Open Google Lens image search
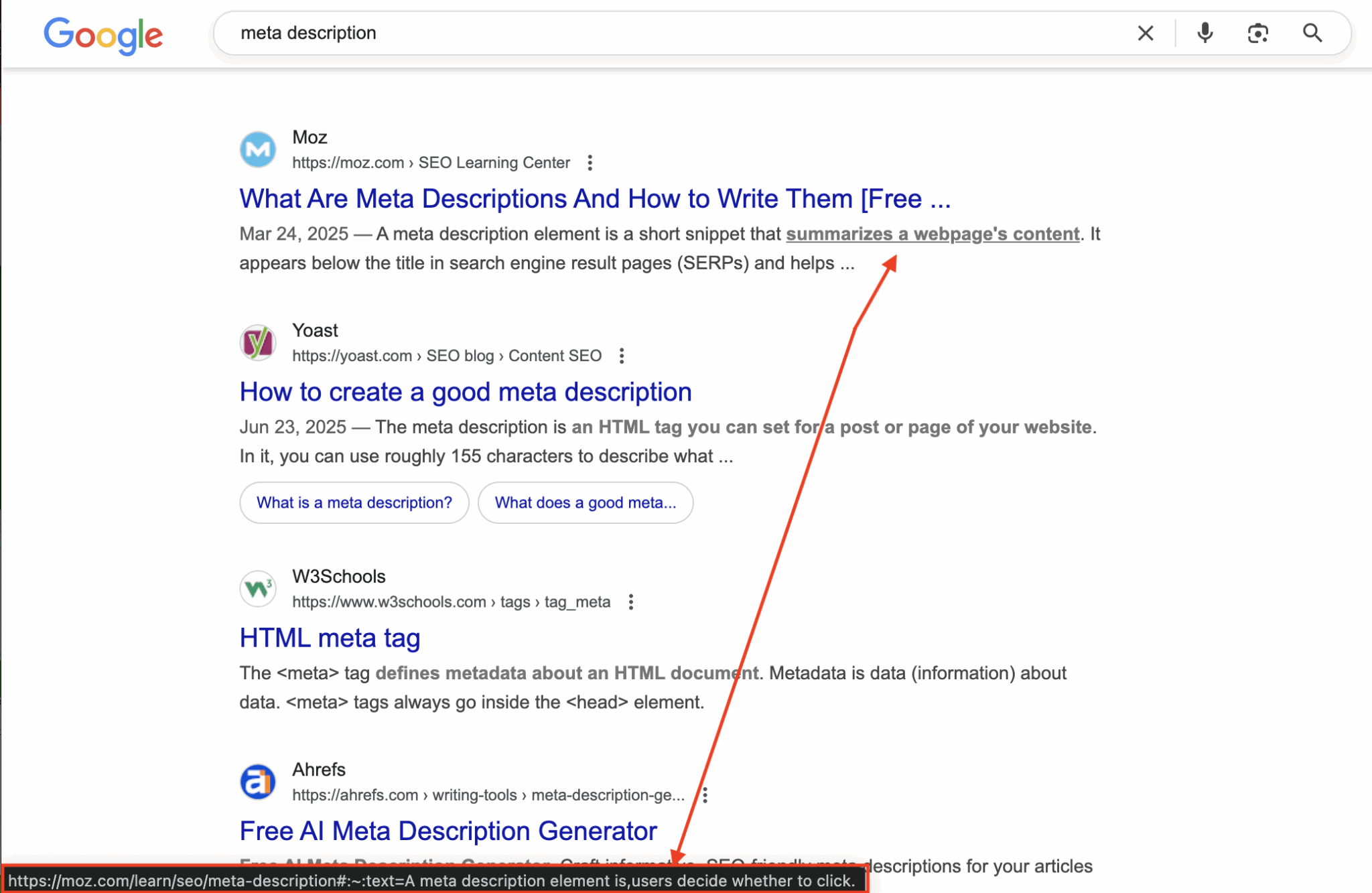The height and width of the screenshot is (893, 1372). [1257, 33]
